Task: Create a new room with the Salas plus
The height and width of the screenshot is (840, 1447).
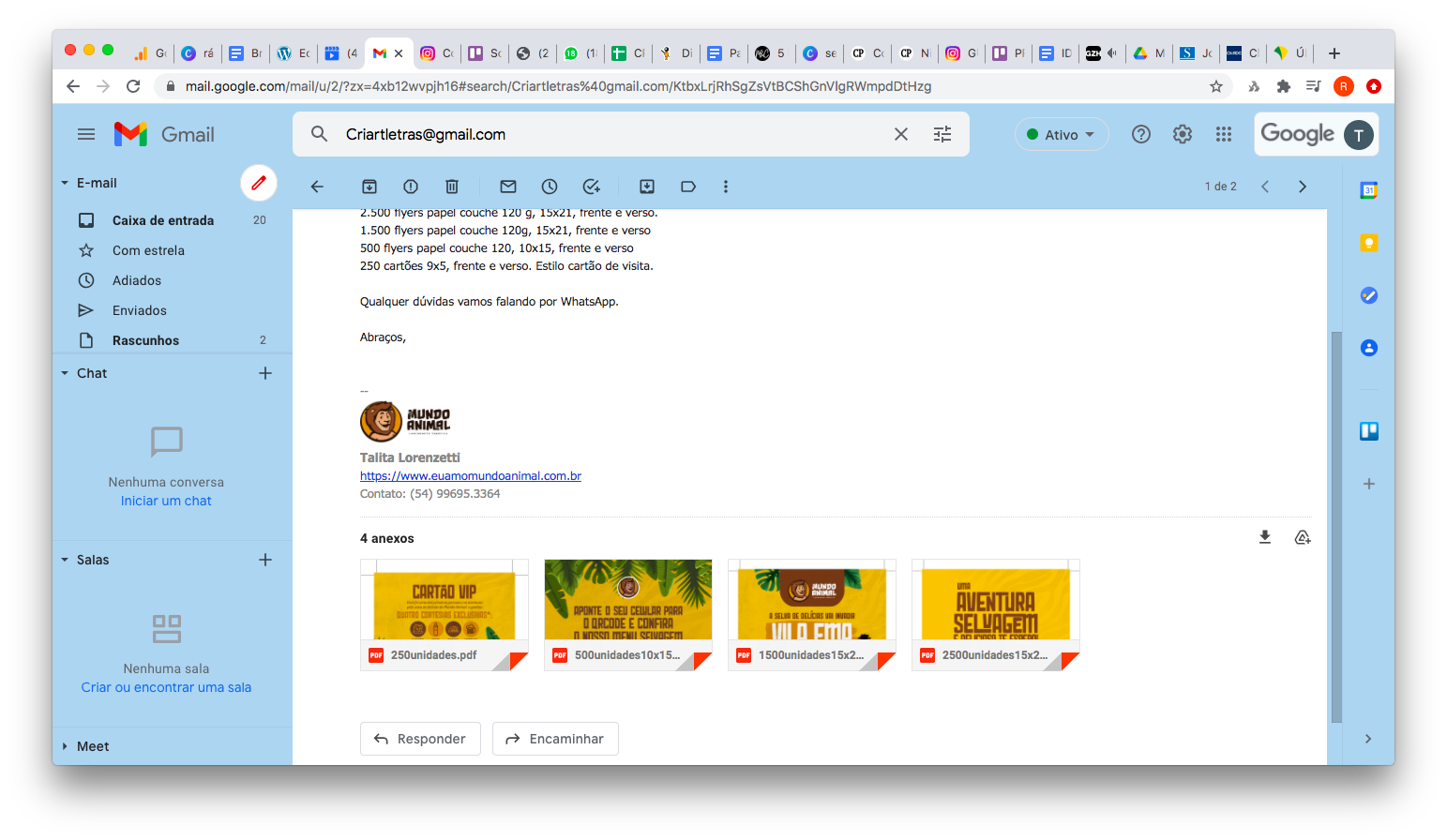Action: pos(265,560)
